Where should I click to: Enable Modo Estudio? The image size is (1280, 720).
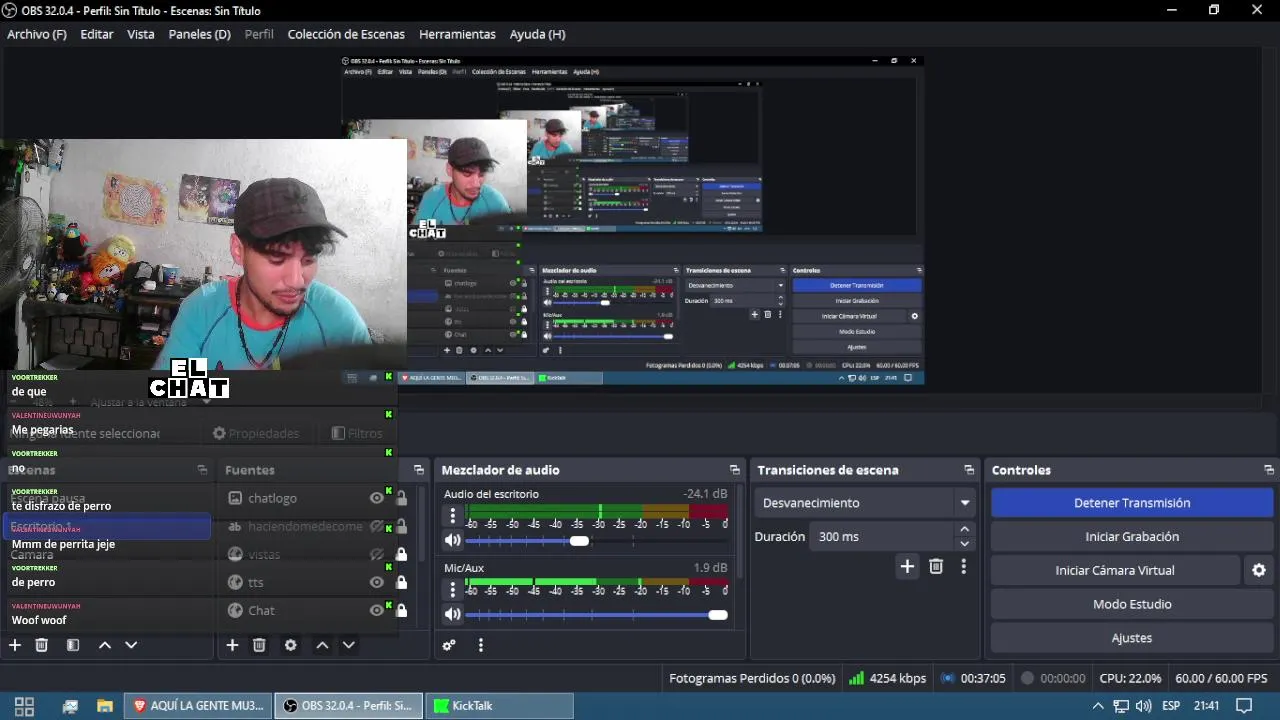[x=1132, y=604]
